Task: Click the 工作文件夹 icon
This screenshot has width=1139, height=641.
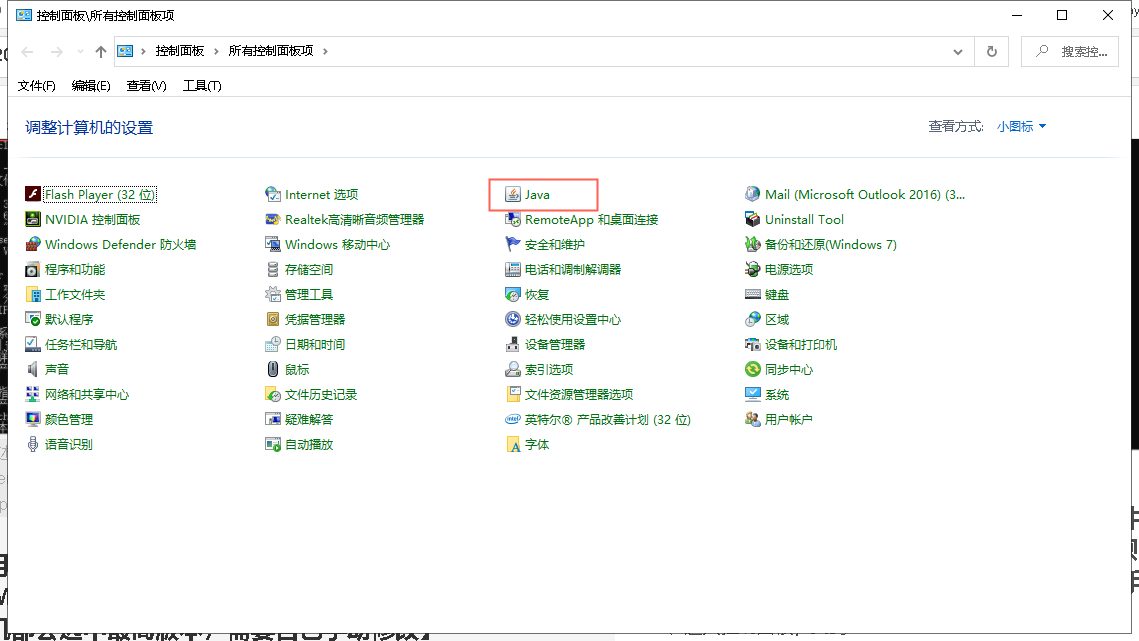Action: (33, 294)
